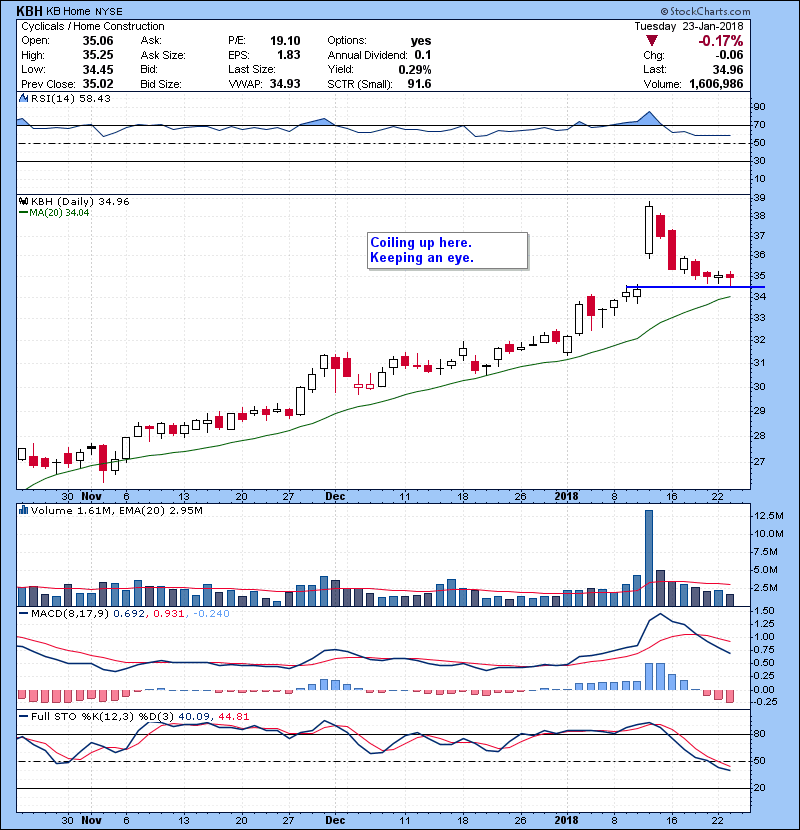Click the KBH ticker symbol title
Viewport: 800px width, 830px height.
[x=29, y=11]
